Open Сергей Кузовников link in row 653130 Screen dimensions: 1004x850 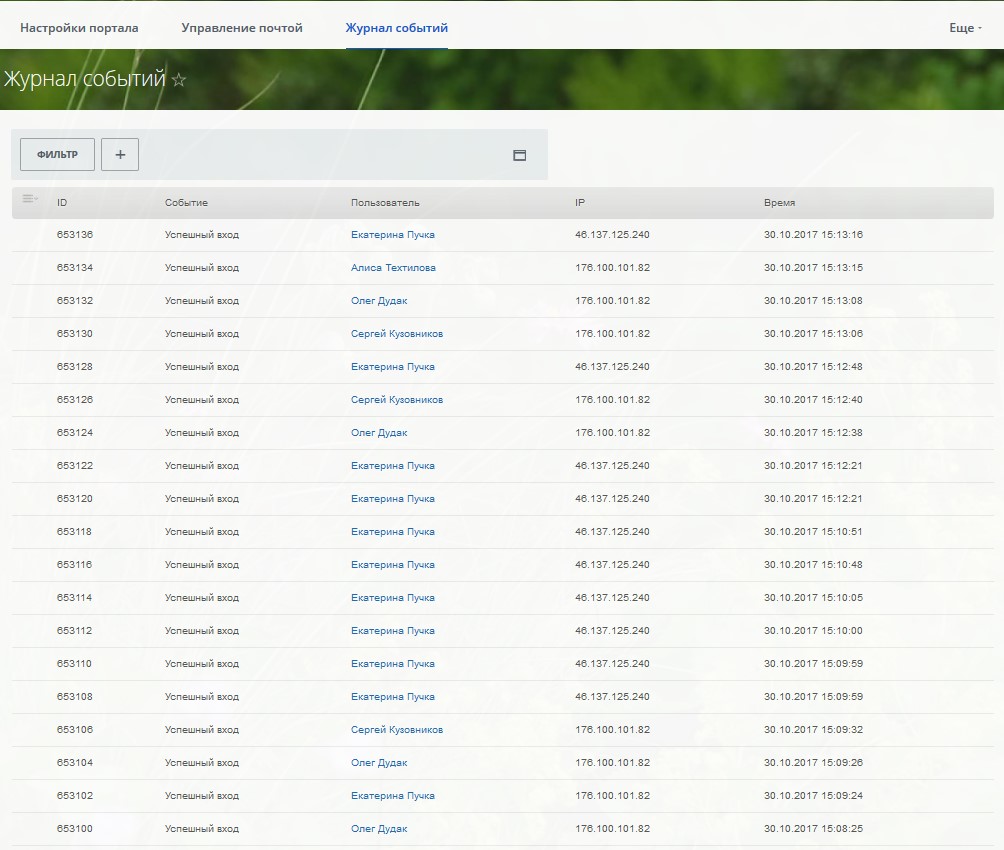pos(397,334)
